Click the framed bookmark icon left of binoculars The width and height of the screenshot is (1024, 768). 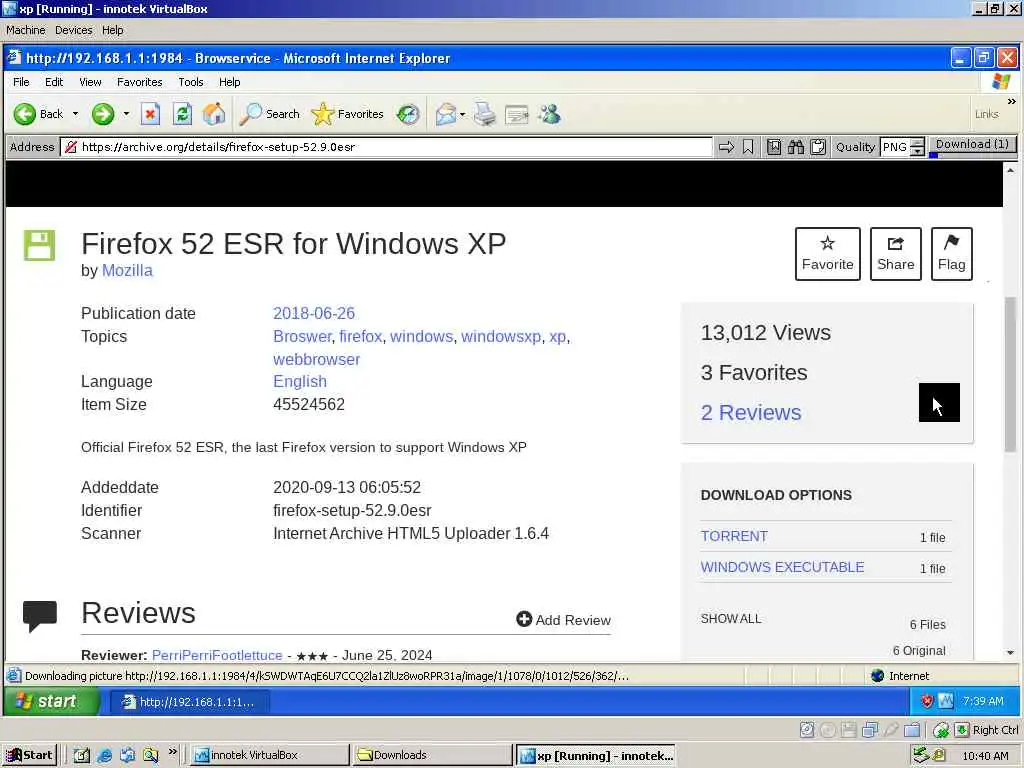[774, 147]
